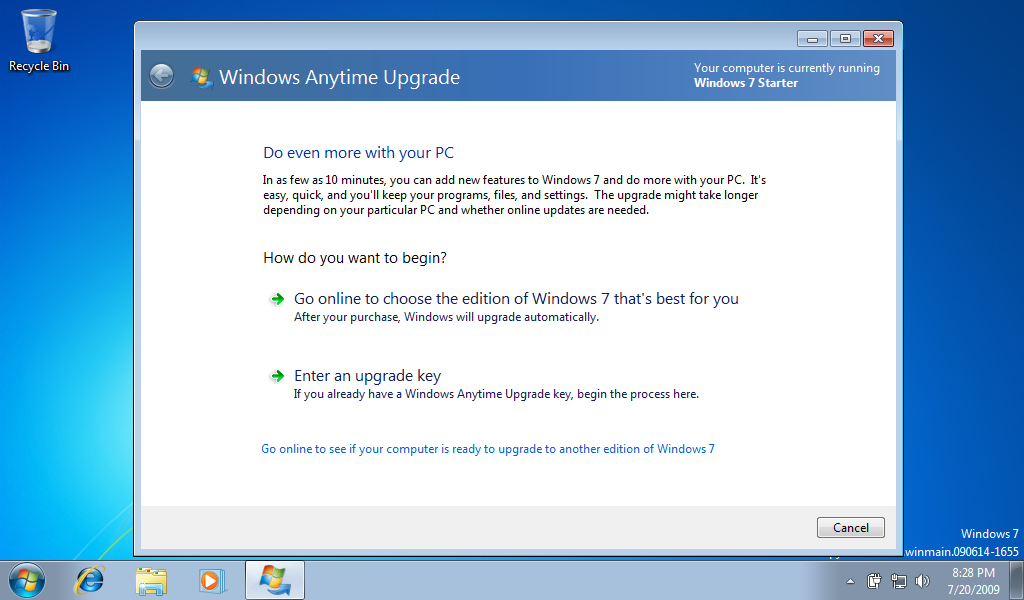Minimize the Anytime Upgrade window
The height and width of the screenshot is (600, 1024).
coord(812,39)
